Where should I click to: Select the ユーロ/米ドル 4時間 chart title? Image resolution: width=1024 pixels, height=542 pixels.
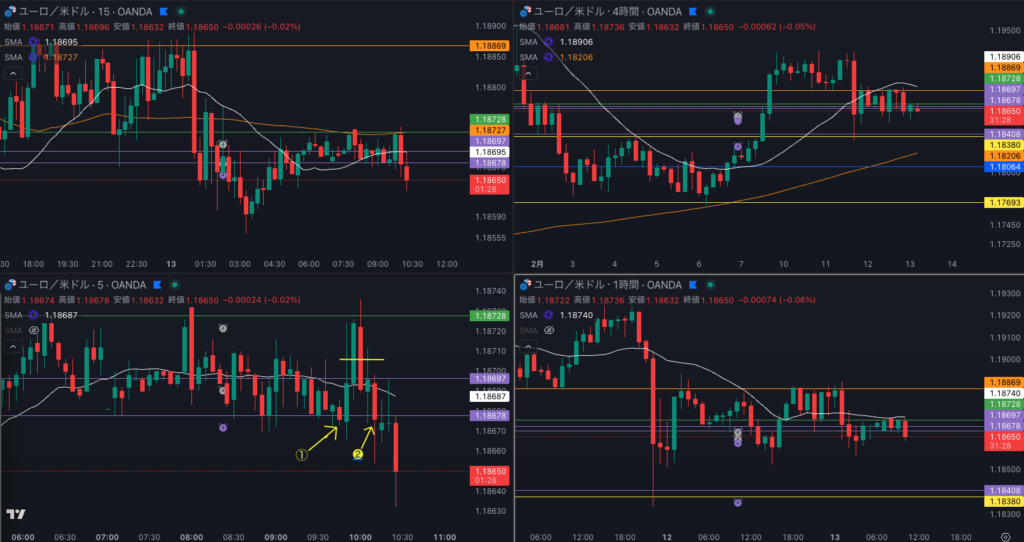[x=600, y=11]
